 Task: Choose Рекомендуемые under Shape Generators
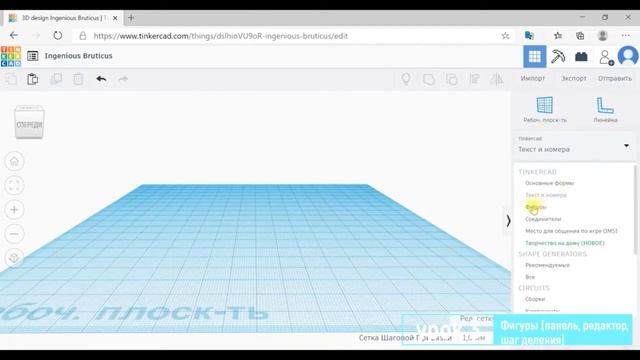coord(547,265)
